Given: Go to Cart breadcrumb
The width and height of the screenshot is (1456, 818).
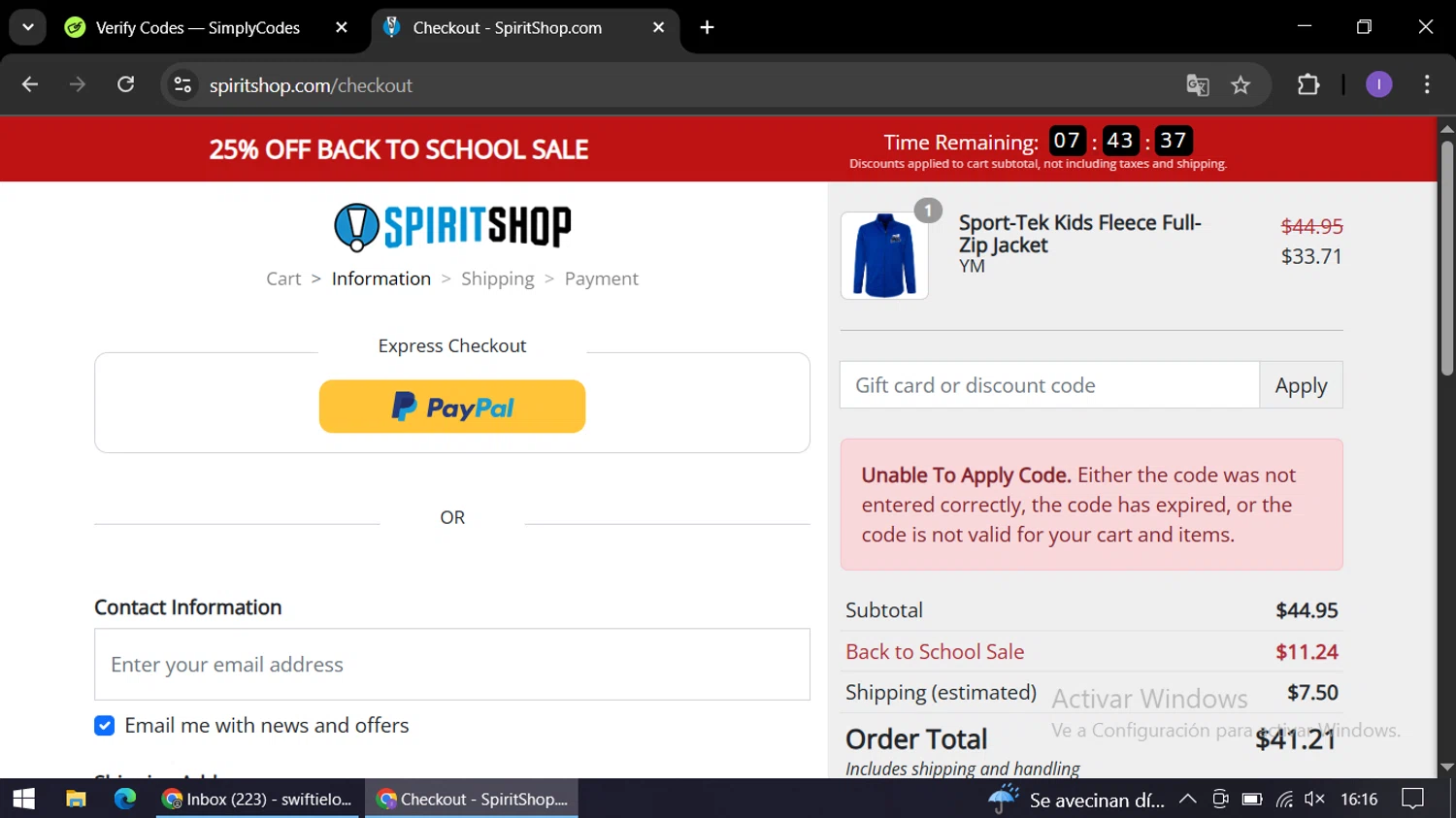Looking at the screenshot, I should click(x=283, y=278).
